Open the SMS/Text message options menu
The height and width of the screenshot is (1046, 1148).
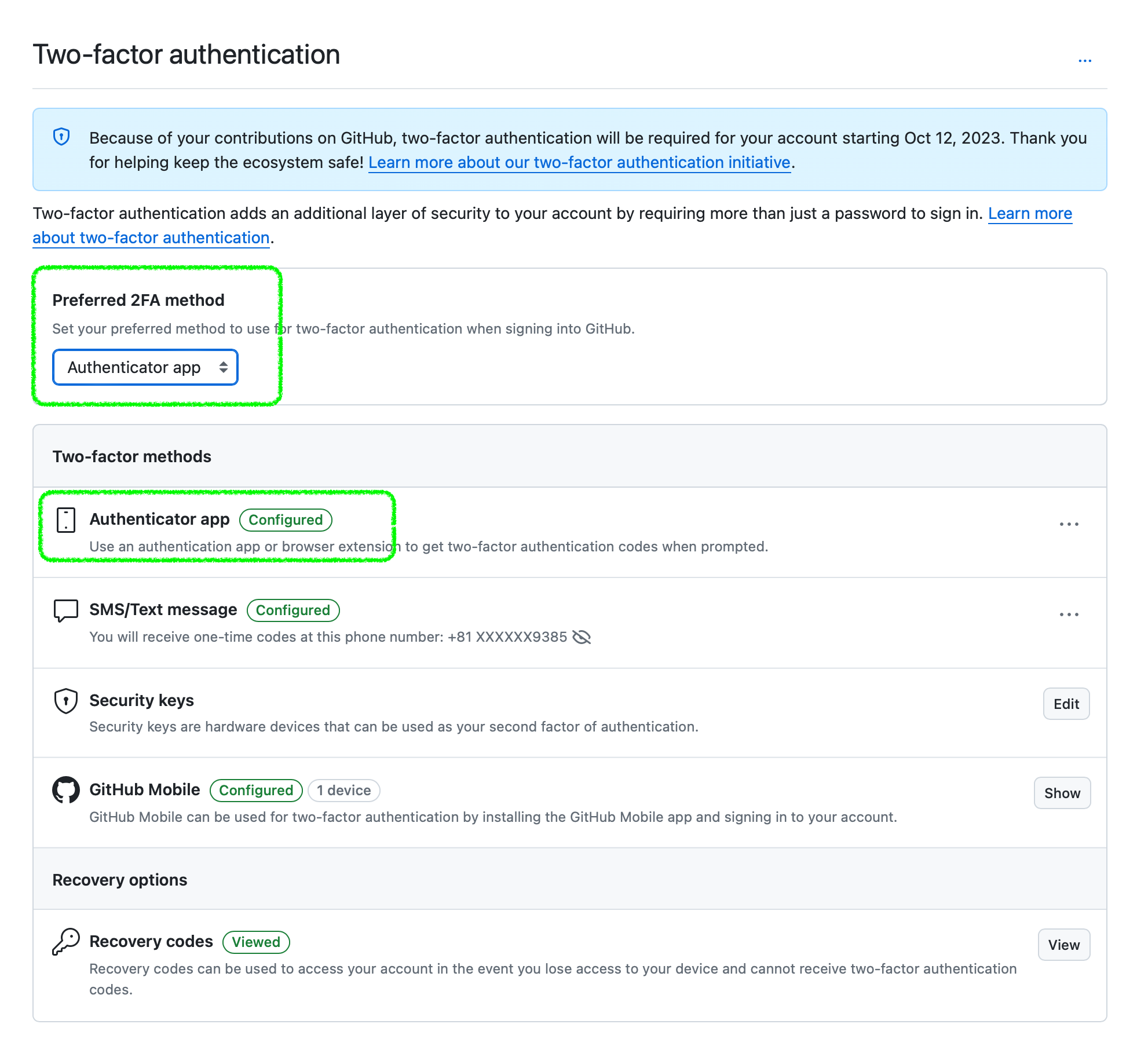click(1069, 615)
